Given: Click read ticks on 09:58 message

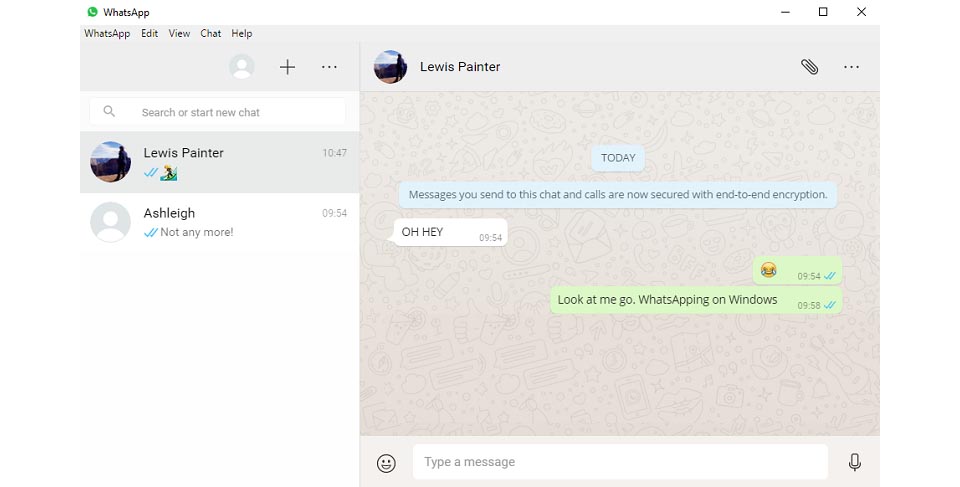Looking at the screenshot, I should click(x=830, y=305).
